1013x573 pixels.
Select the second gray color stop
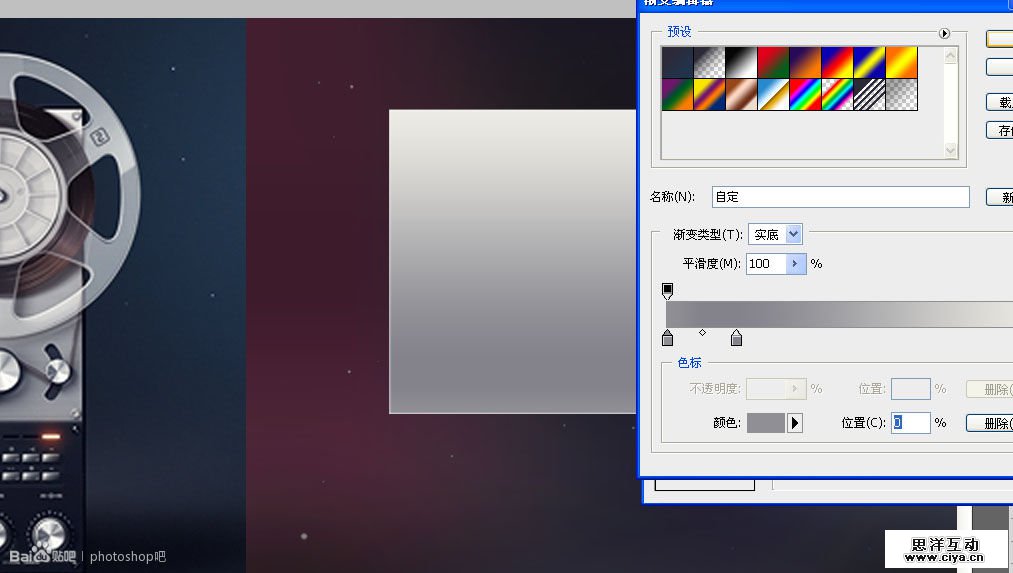point(737,339)
